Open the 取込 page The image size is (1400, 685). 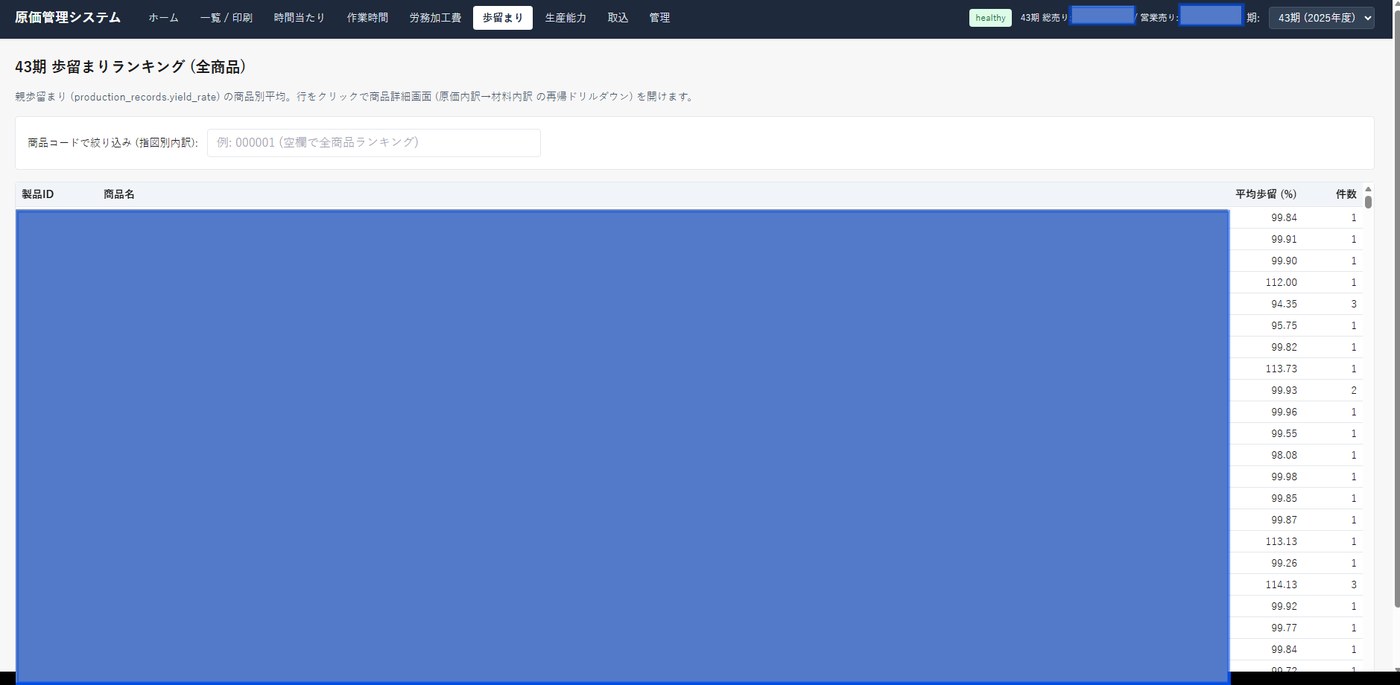(618, 18)
